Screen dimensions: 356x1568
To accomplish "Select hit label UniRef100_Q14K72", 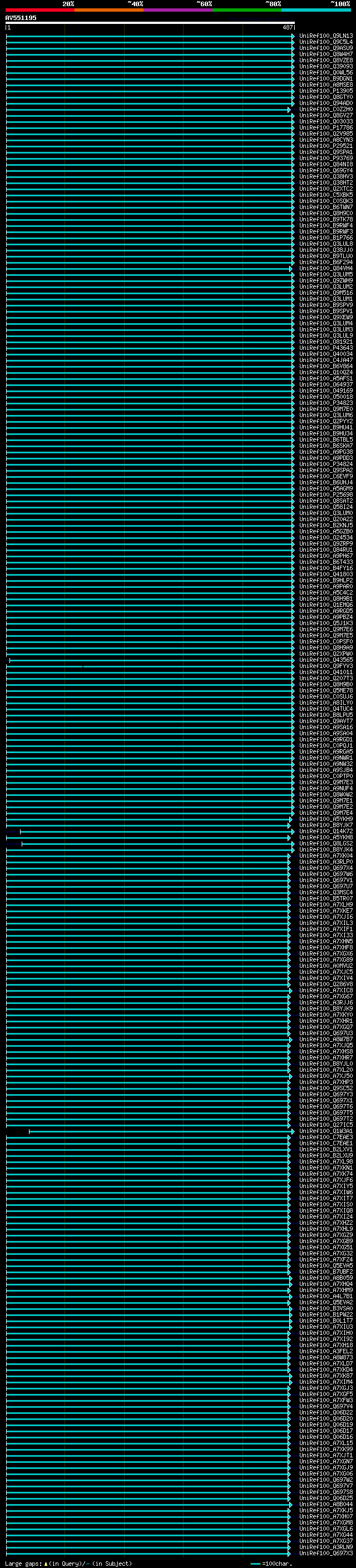I will (325, 832).
